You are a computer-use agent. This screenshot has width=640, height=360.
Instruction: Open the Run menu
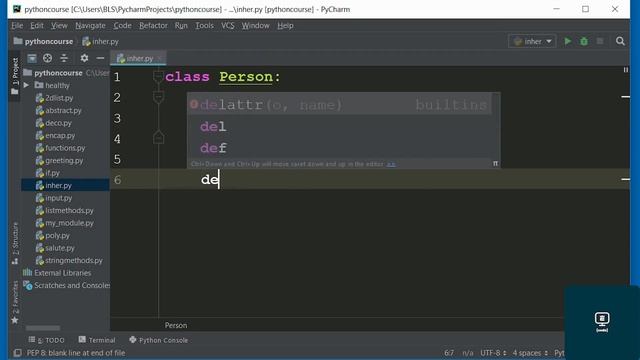pos(181,25)
